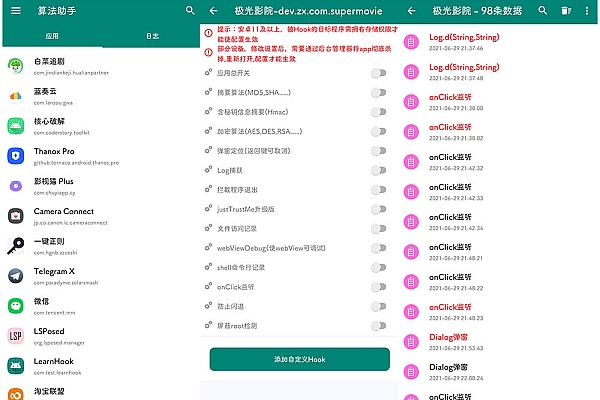Open the LSPosed app icon

pyautogui.click(x=16, y=336)
